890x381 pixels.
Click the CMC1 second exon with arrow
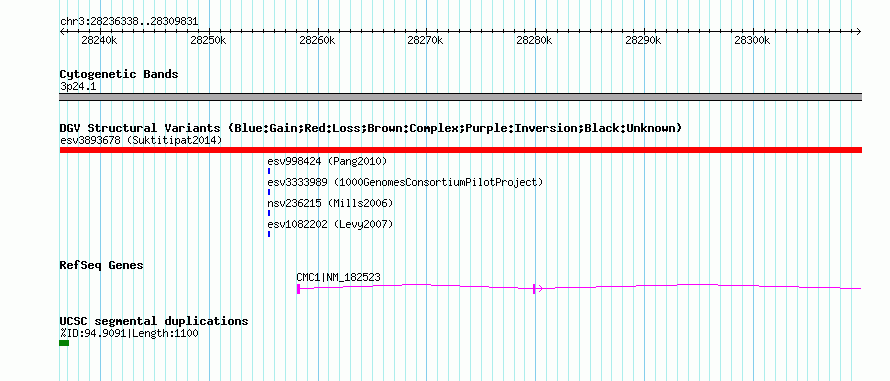pyautogui.click(x=537, y=289)
